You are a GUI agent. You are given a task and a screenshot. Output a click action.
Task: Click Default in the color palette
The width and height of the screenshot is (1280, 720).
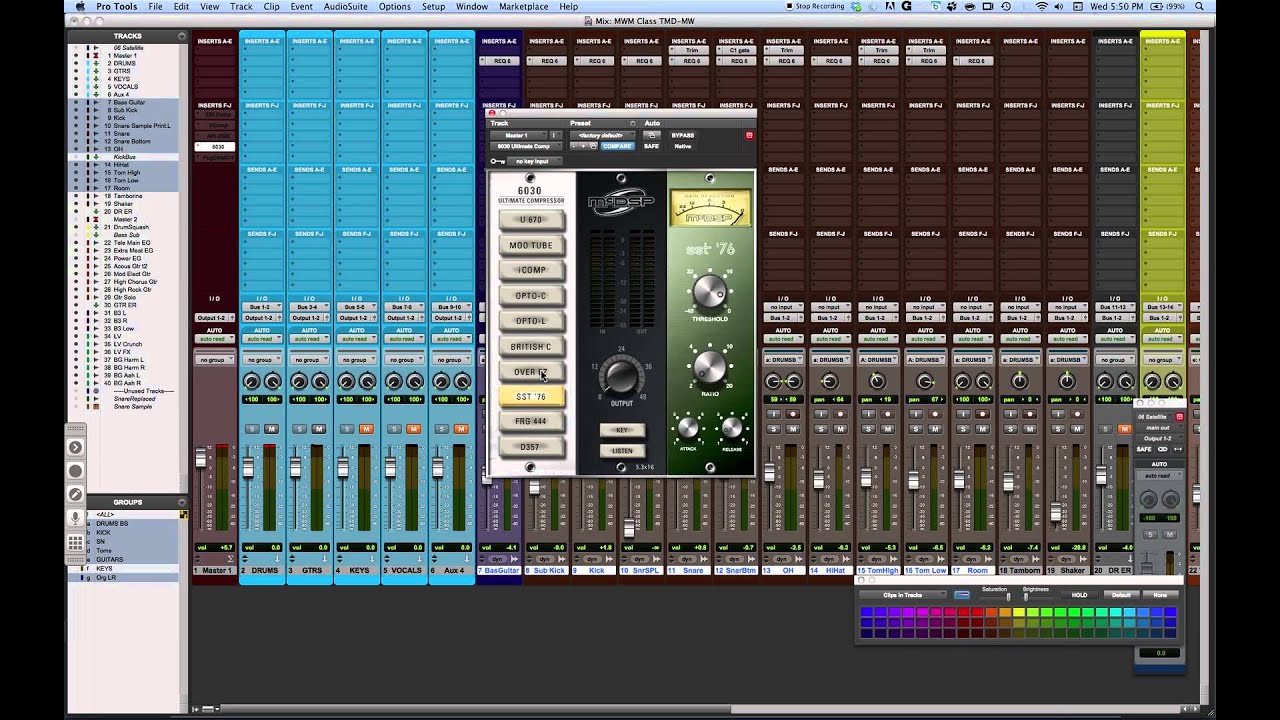pos(1122,595)
